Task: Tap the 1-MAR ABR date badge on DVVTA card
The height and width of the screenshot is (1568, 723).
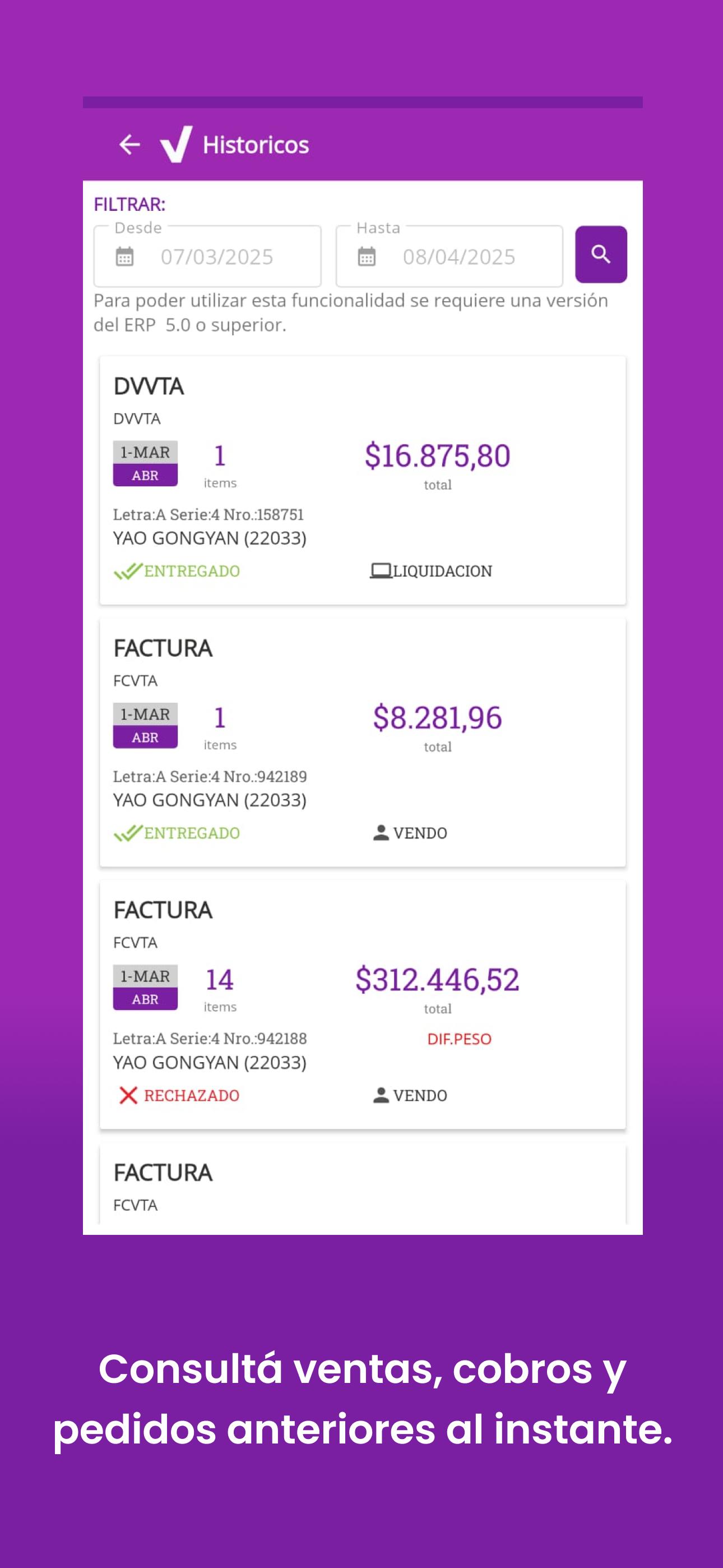Action: (x=145, y=463)
